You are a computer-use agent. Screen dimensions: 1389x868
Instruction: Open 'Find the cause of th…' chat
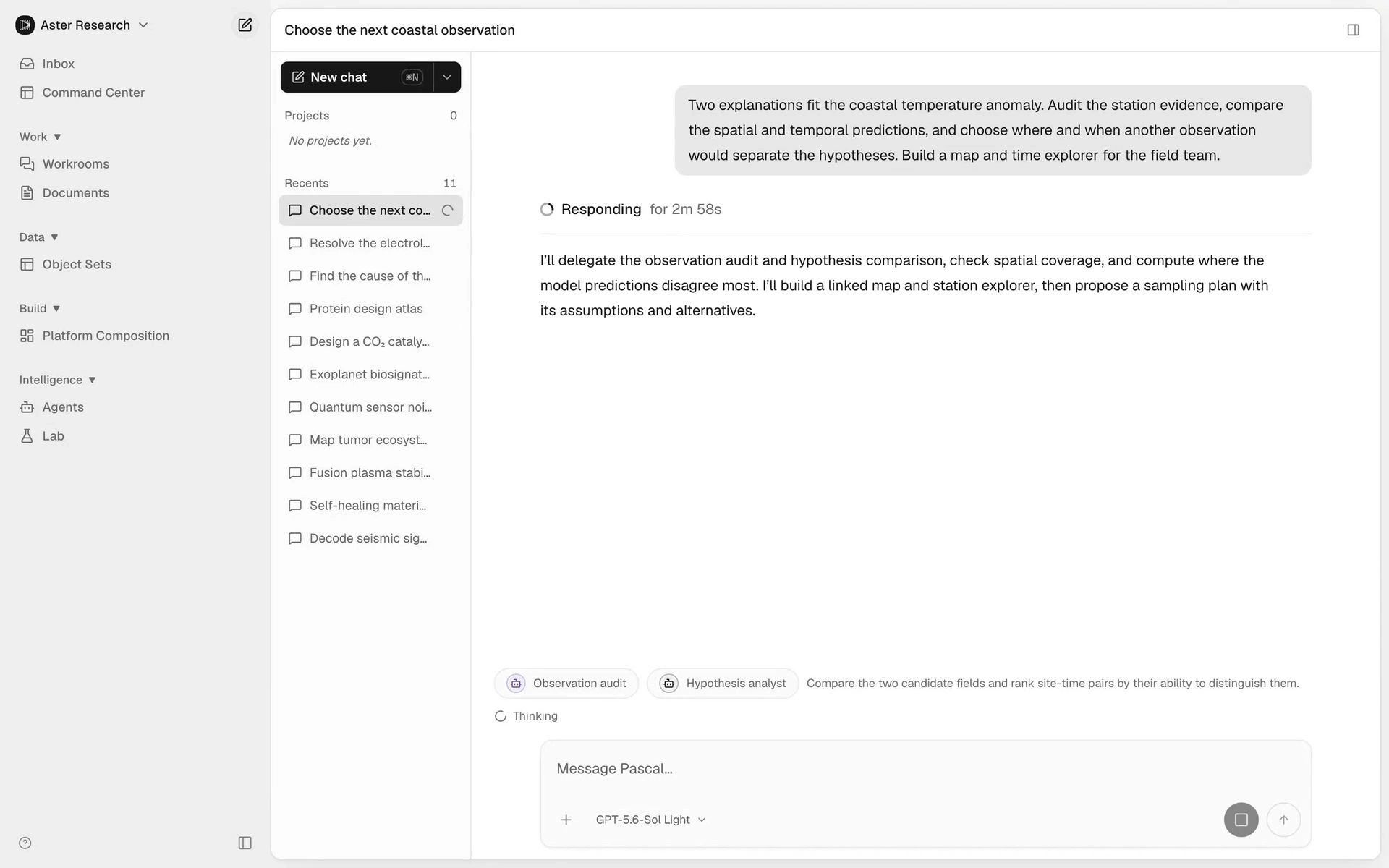tap(370, 276)
